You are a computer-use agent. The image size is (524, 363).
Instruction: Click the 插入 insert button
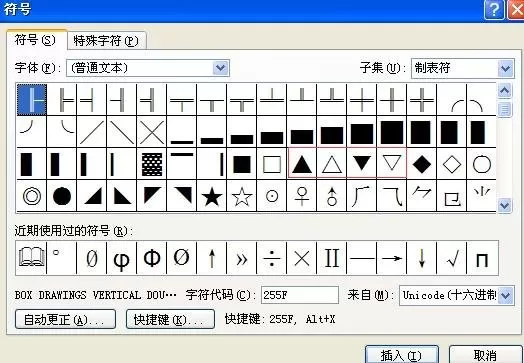(401, 355)
